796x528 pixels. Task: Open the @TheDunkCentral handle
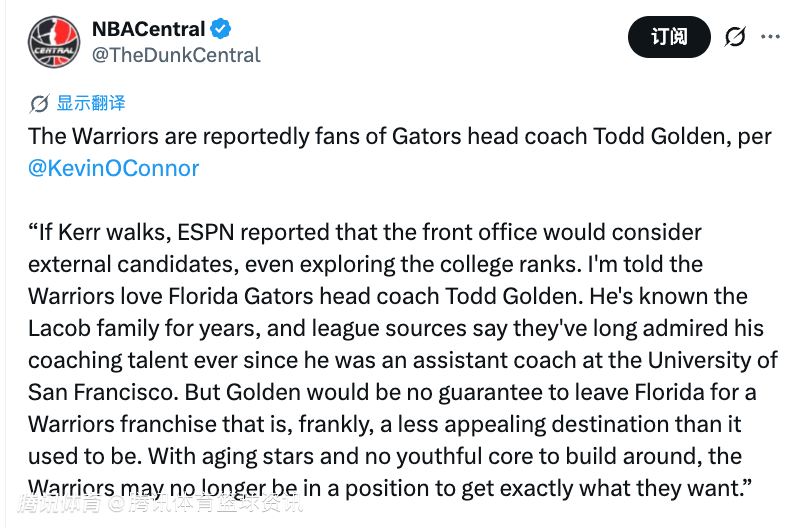[176, 55]
